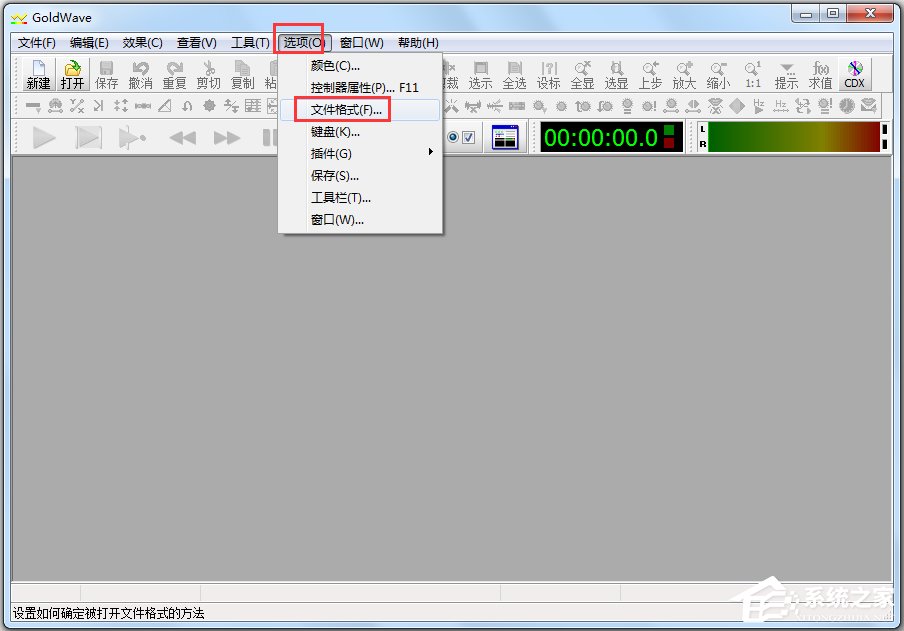Viewport: 904px width, 631px height.
Task: Open the 编辑(E) menu
Action: (89, 43)
